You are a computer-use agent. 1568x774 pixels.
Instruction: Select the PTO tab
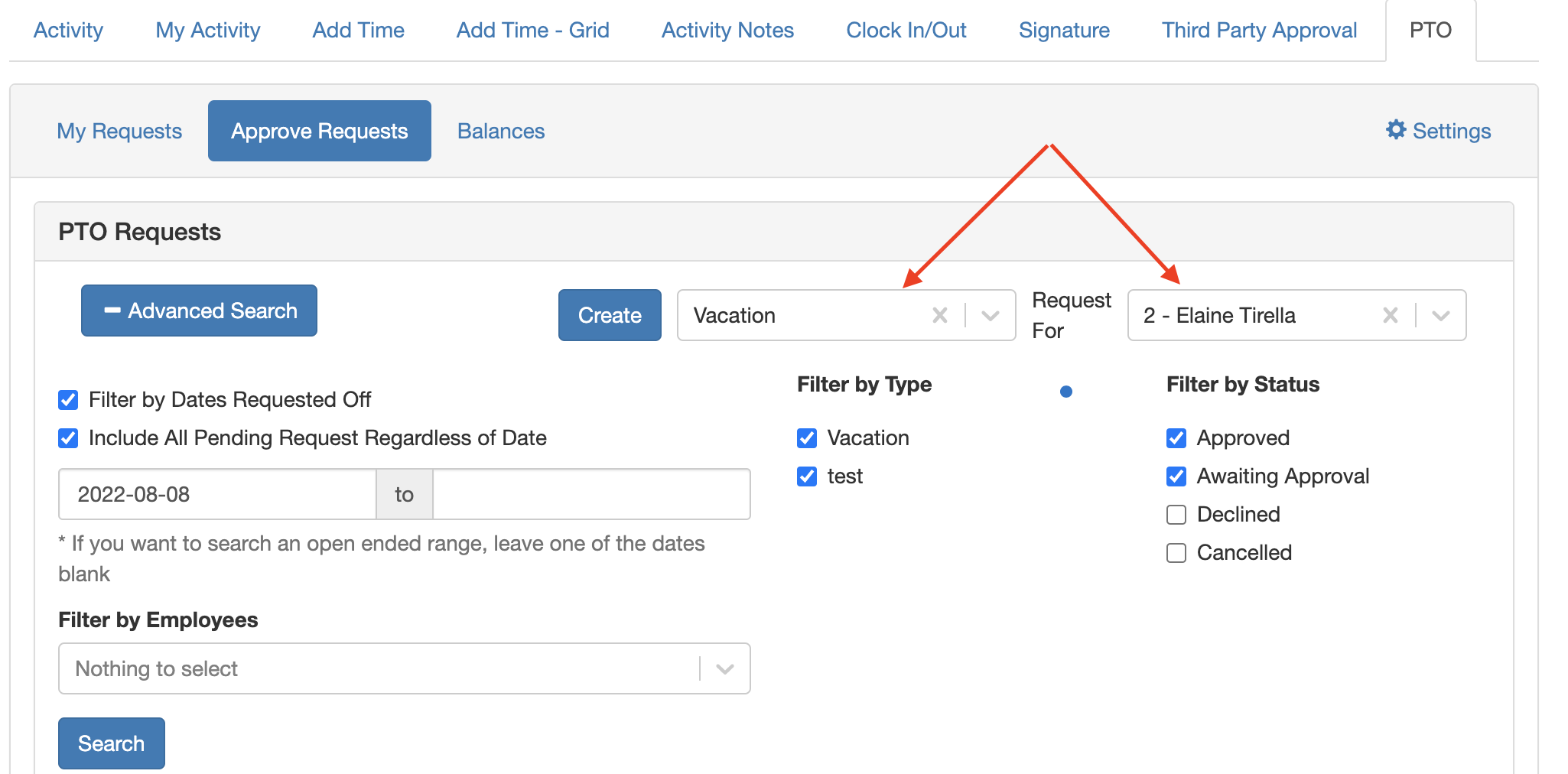tap(1430, 30)
